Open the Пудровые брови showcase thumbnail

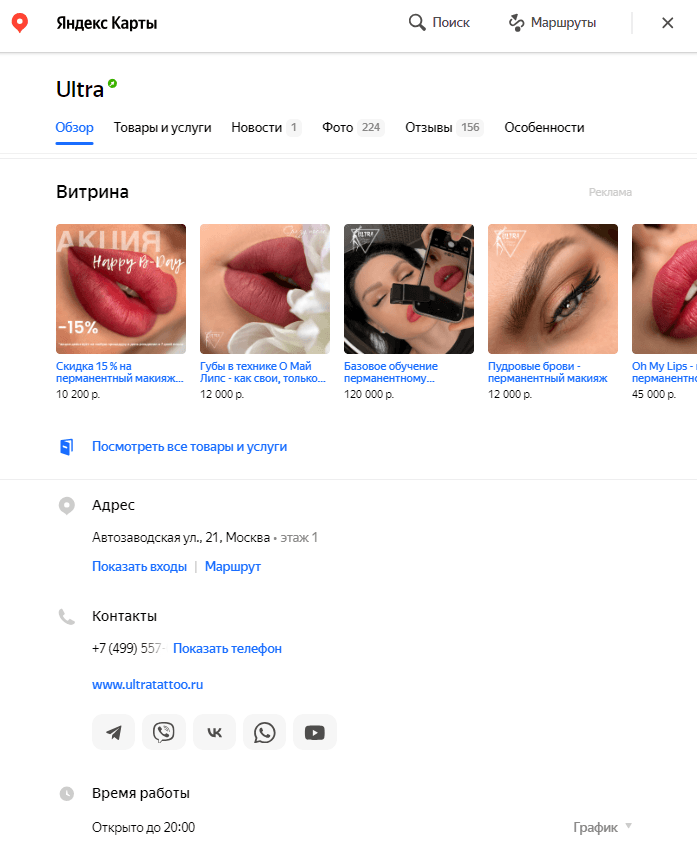(553, 289)
